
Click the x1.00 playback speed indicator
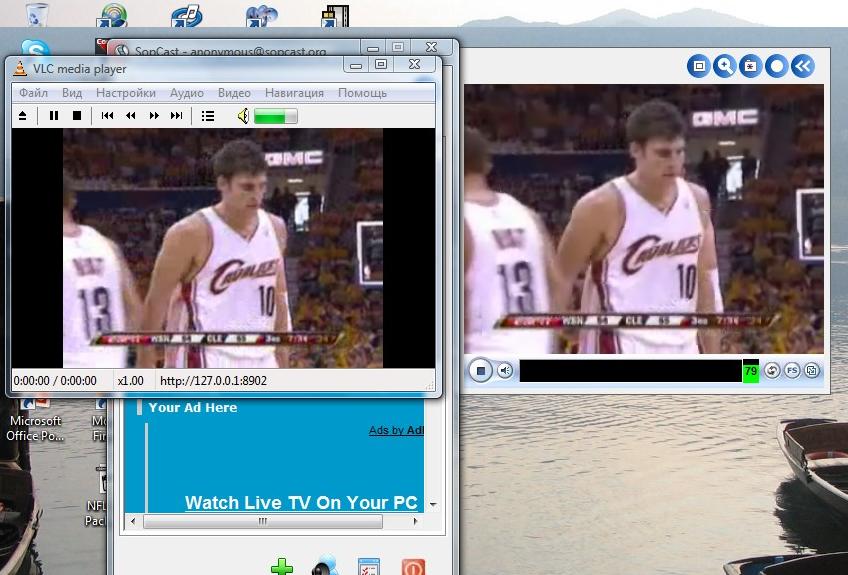(131, 381)
